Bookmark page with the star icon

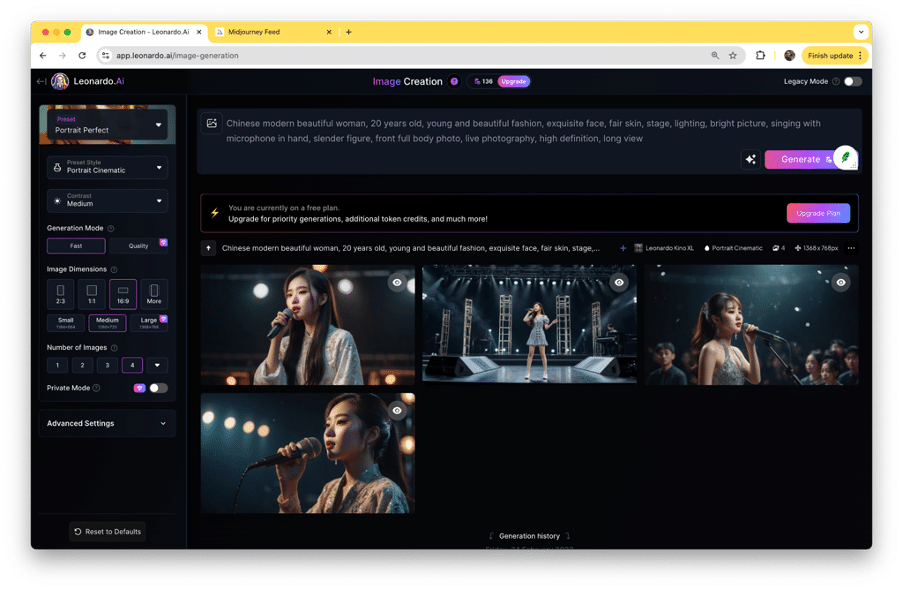733,56
